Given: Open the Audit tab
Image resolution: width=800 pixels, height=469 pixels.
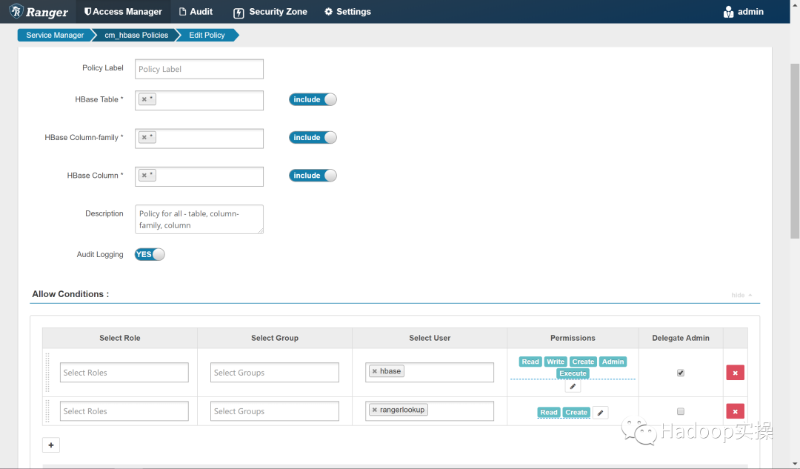Looking at the screenshot, I should coord(196,11).
